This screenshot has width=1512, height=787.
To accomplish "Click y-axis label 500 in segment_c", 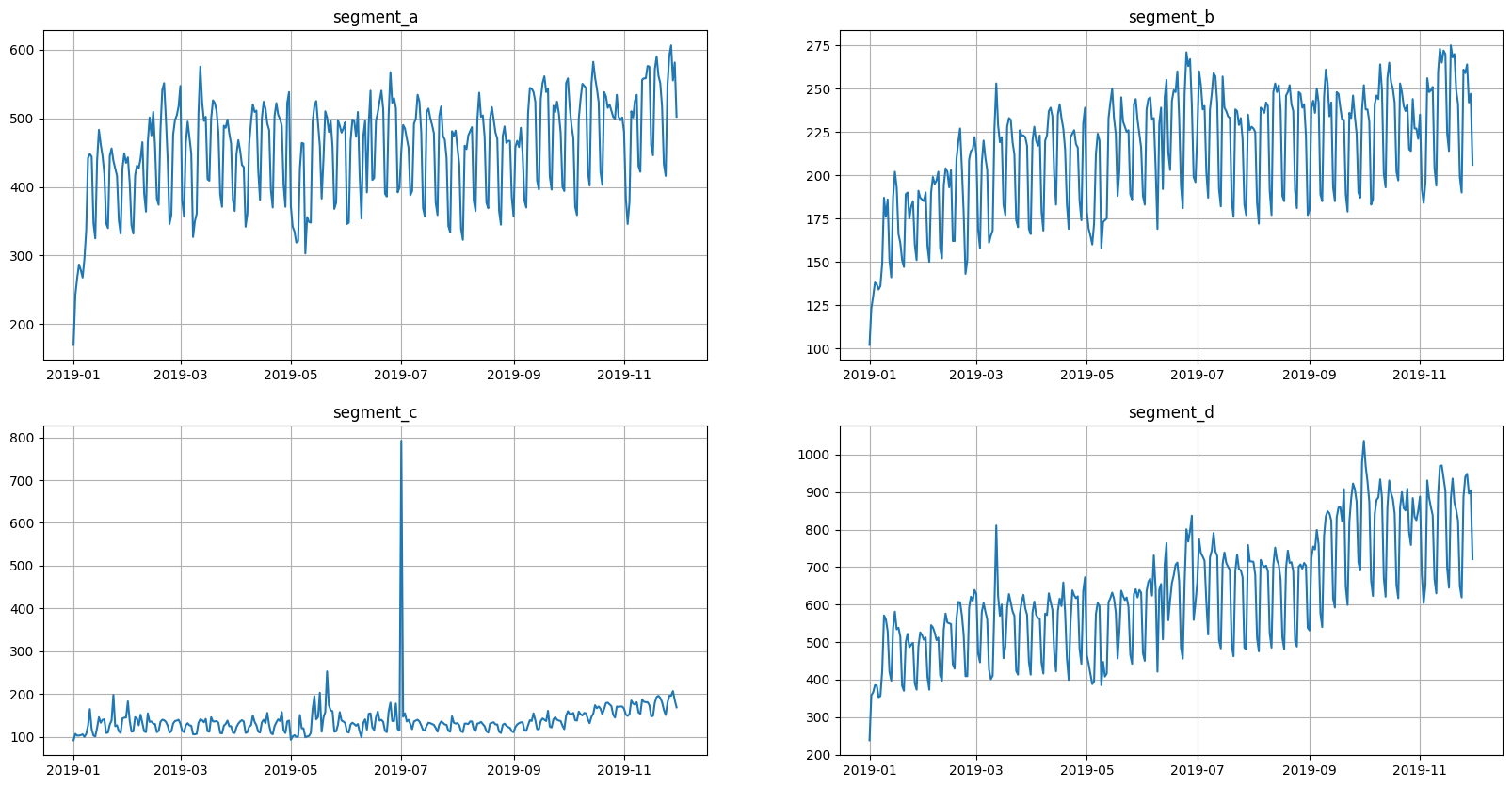I will pos(23,566).
